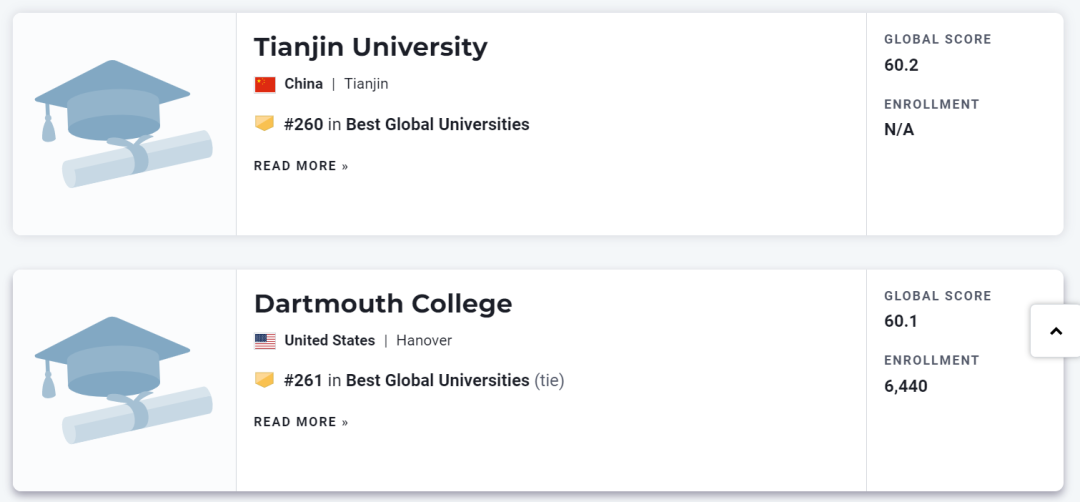The image size is (1080, 502).
Task: Open the Tianjin University title link
Action: [x=370, y=47]
